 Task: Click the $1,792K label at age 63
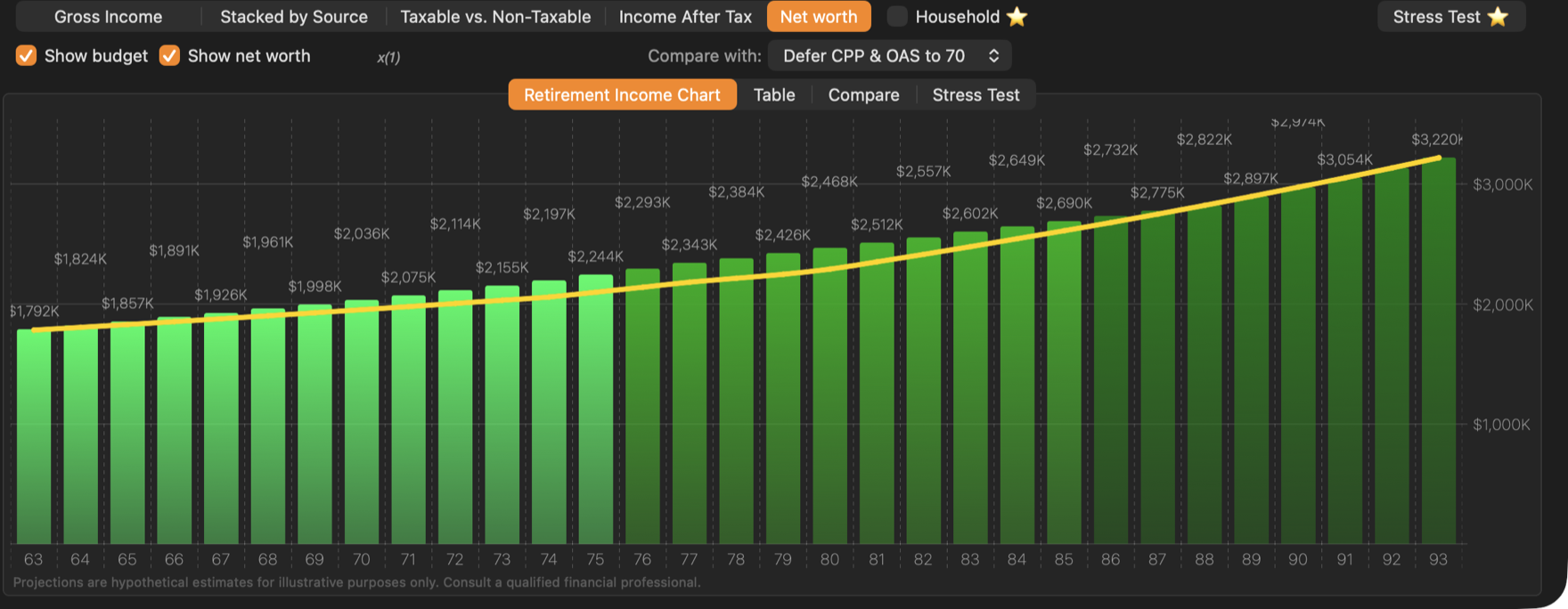[35, 312]
